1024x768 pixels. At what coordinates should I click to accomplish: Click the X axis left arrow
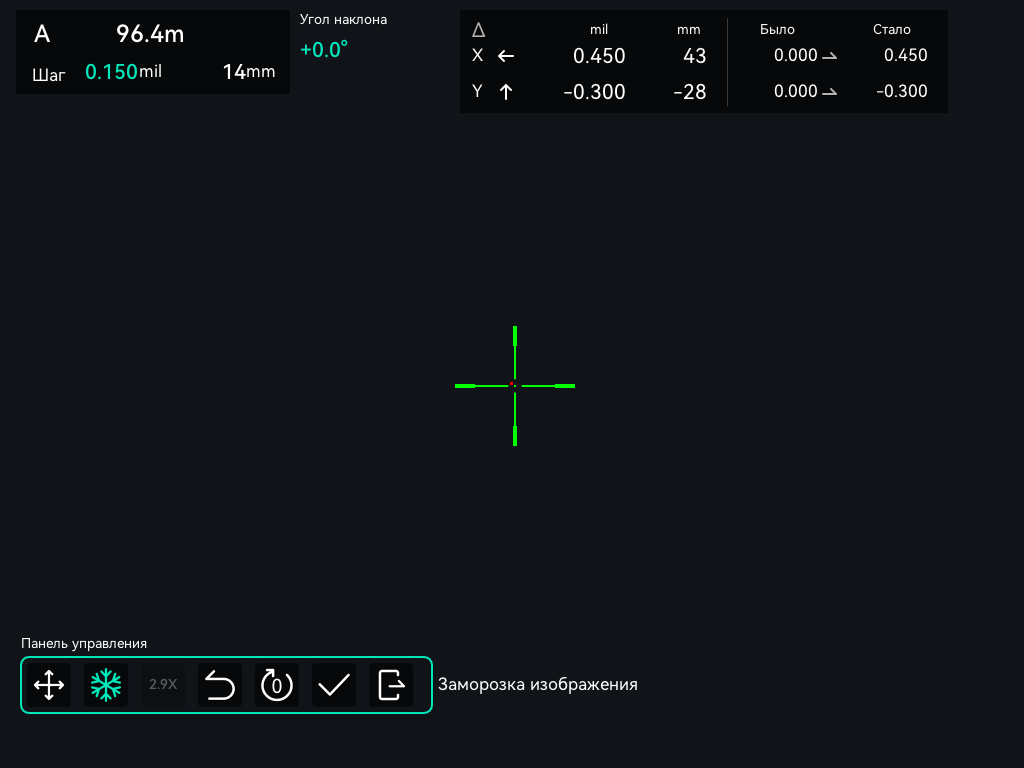[x=506, y=56]
